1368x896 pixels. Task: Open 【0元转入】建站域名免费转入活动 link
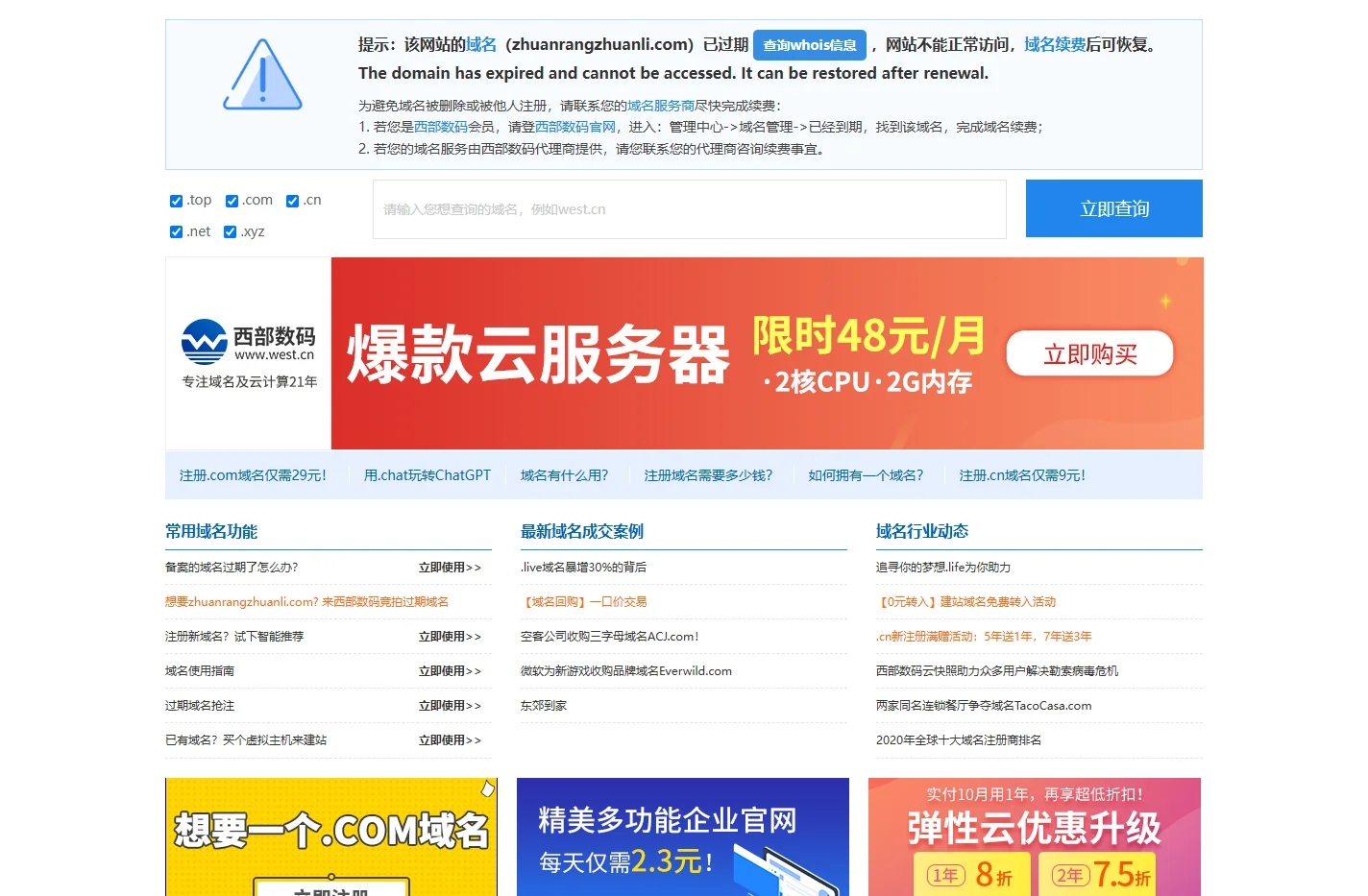pos(965,602)
